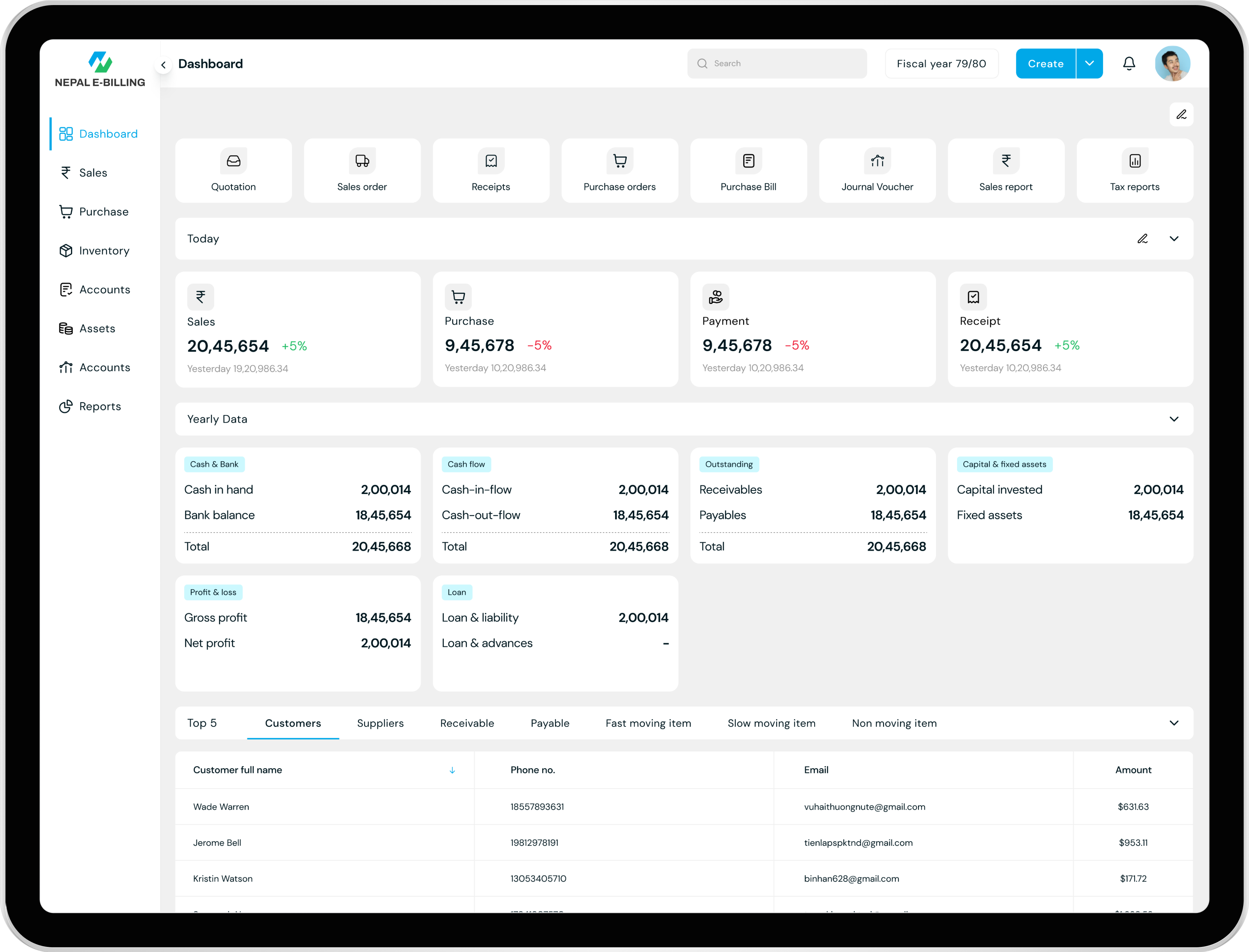Click the receipt icon on Receipt card
The width and height of the screenshot is (1249, 952).
973,297
